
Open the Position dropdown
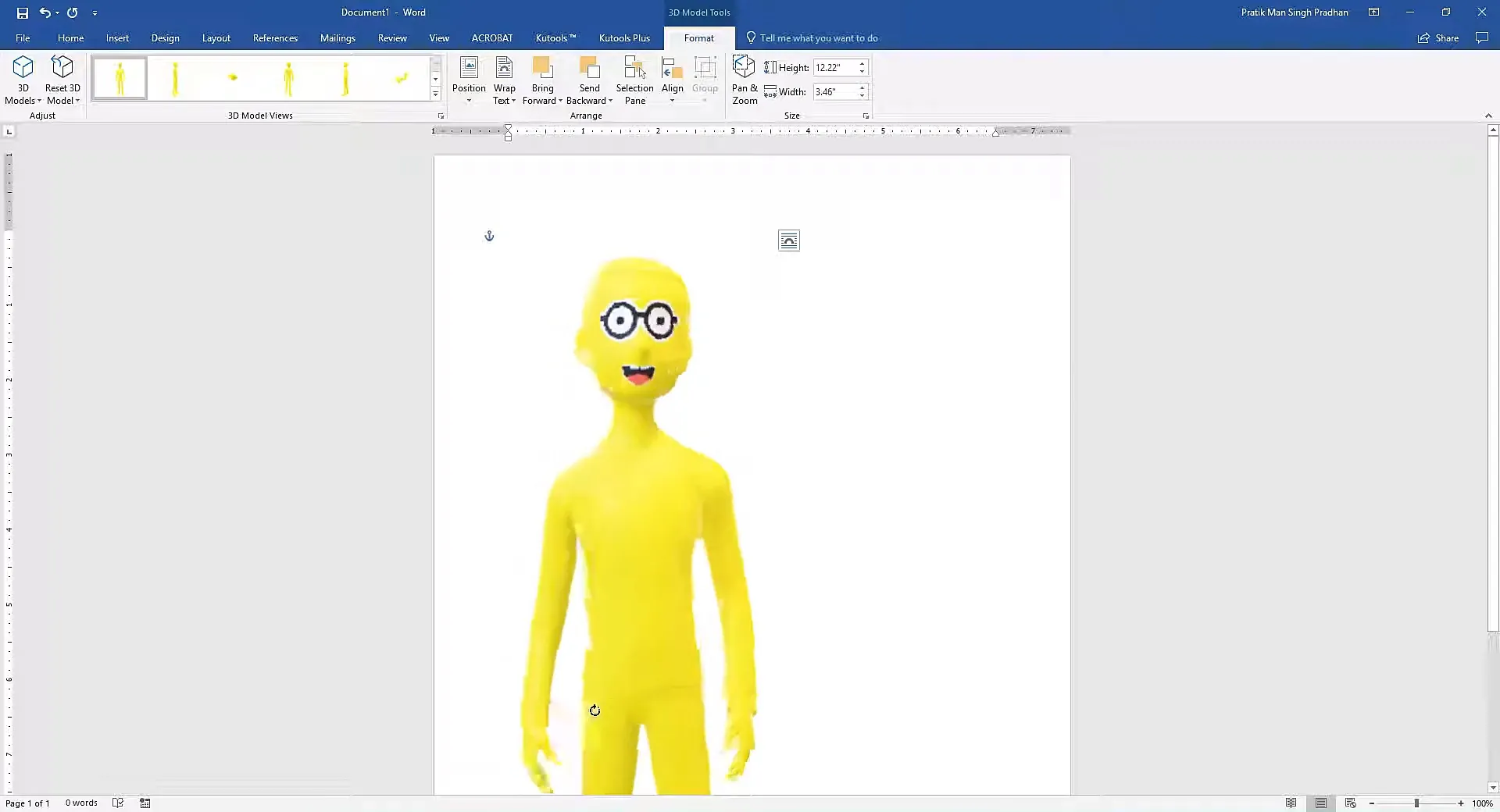[469, 80]
